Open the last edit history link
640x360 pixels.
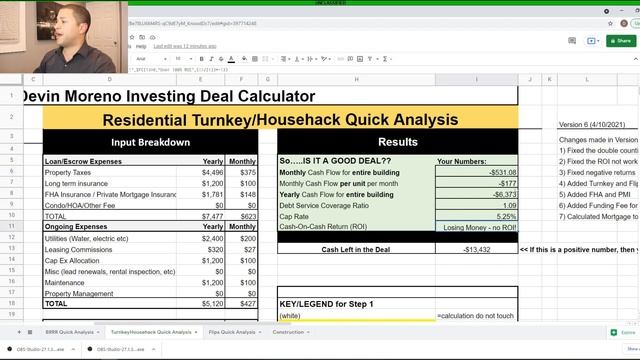click(185, 47)
